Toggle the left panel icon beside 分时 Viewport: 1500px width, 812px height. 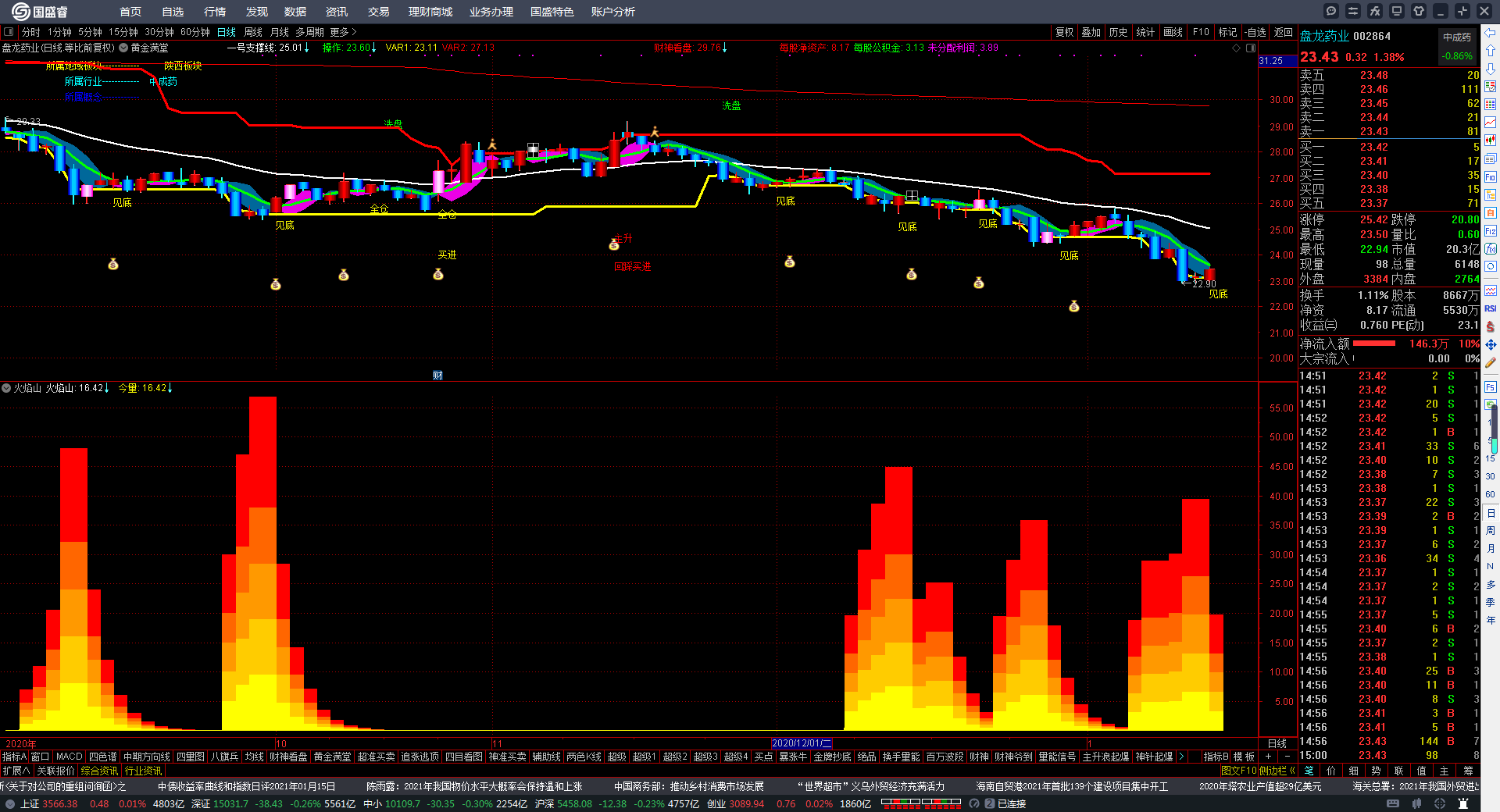[9, 32]
